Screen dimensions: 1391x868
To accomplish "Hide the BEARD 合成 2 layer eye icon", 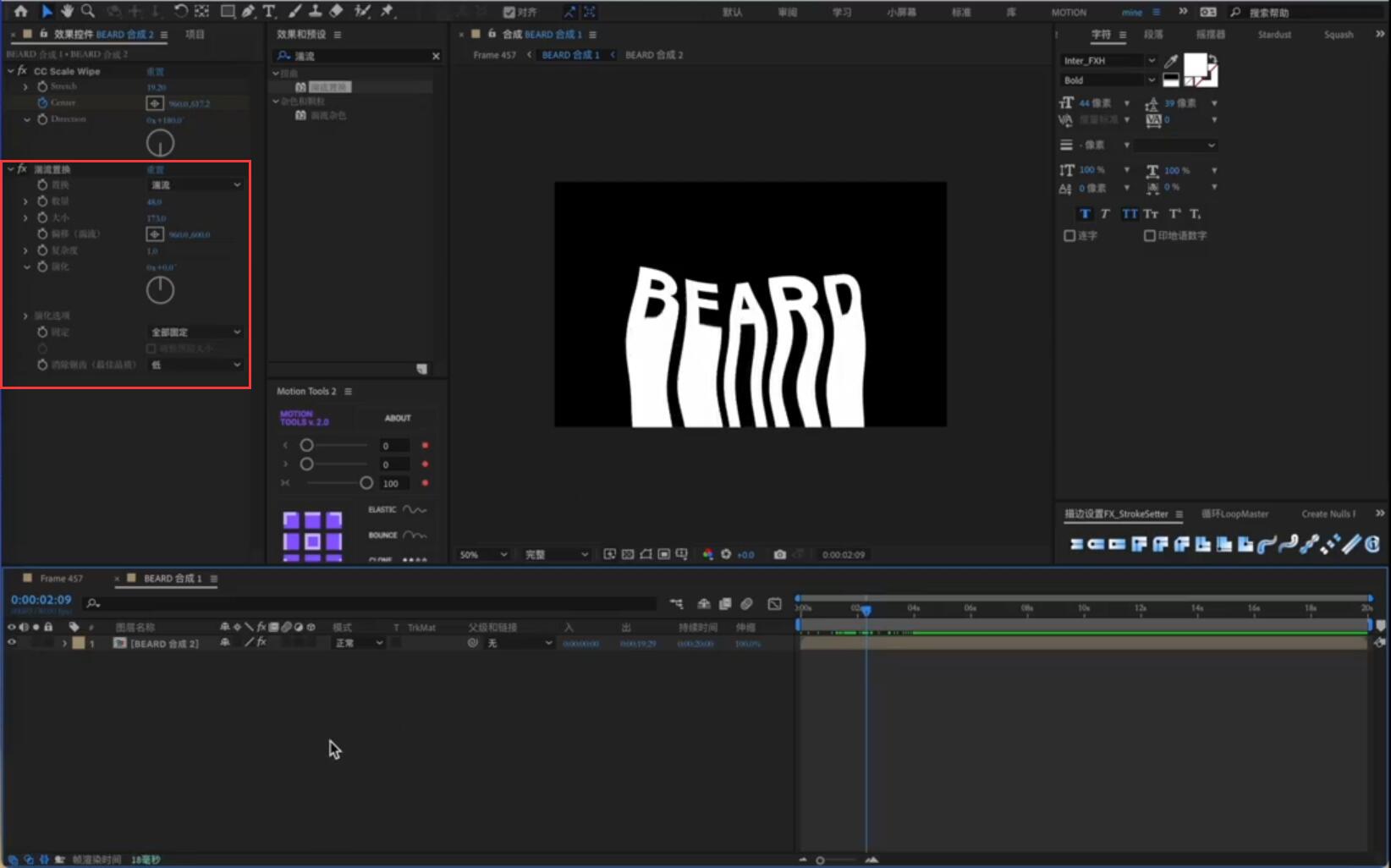I will (12, 643).
